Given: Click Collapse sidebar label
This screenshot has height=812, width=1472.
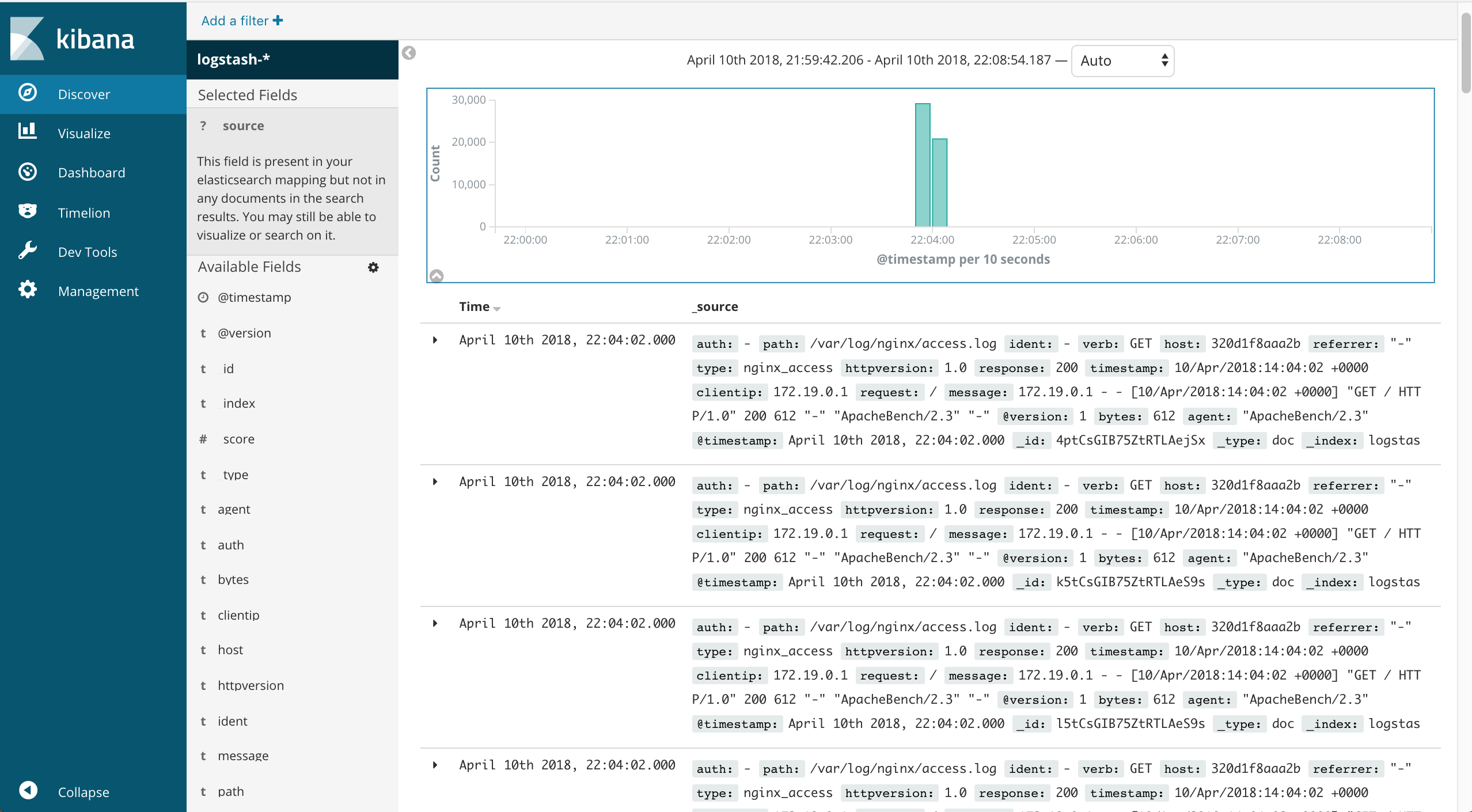Looking at the screenshot, I should click(84, 792).
